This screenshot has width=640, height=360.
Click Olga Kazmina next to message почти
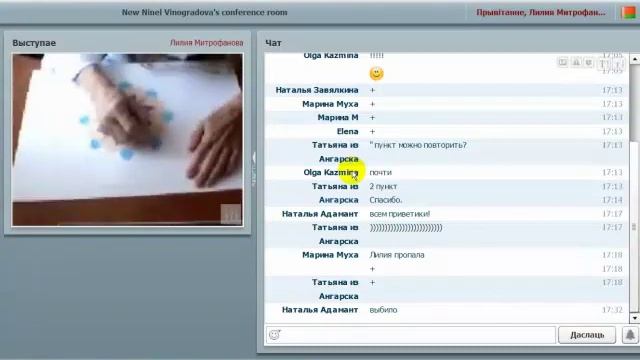[331, 172]
